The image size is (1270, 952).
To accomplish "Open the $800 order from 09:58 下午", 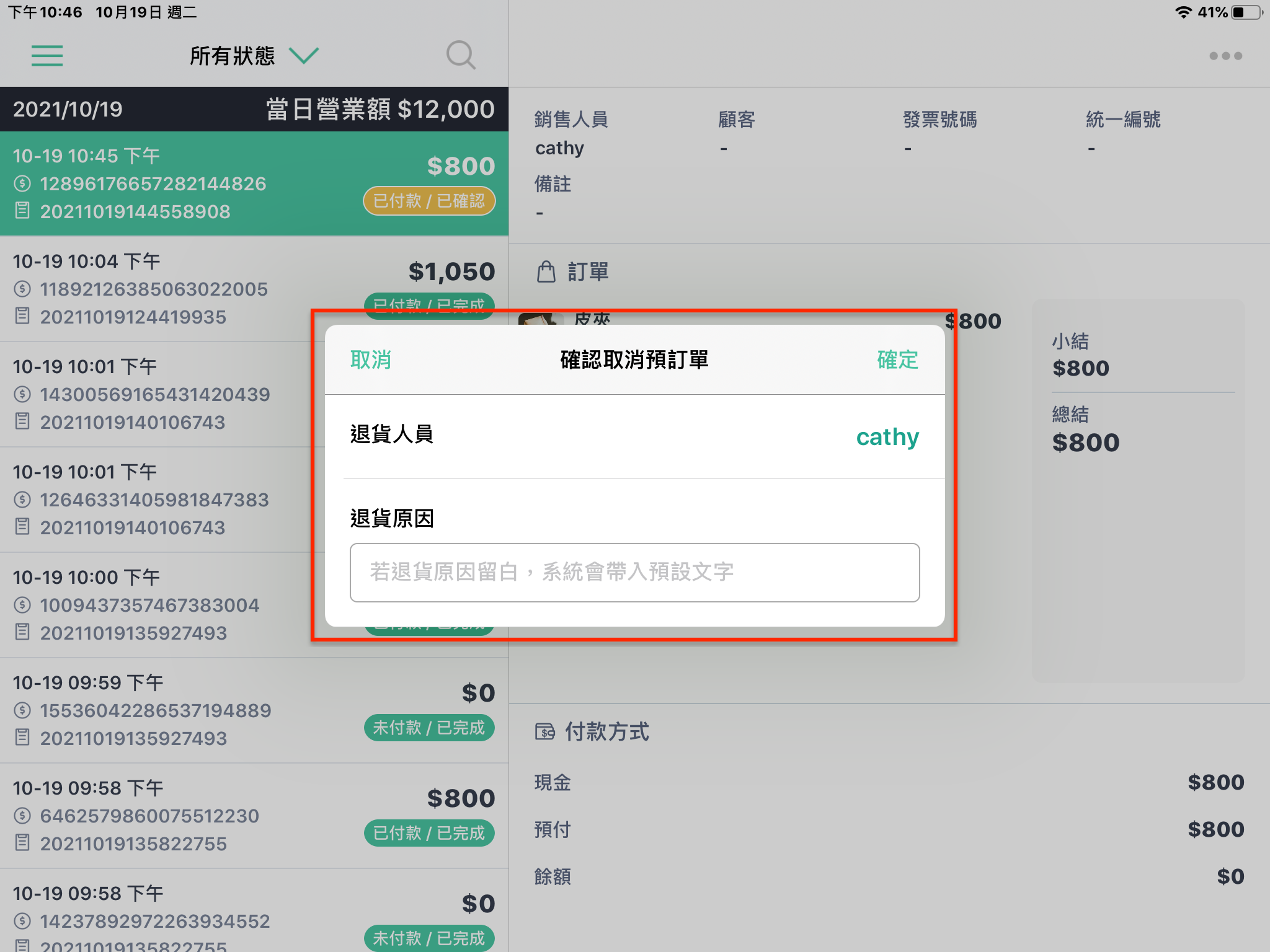I will coord(254,816).
